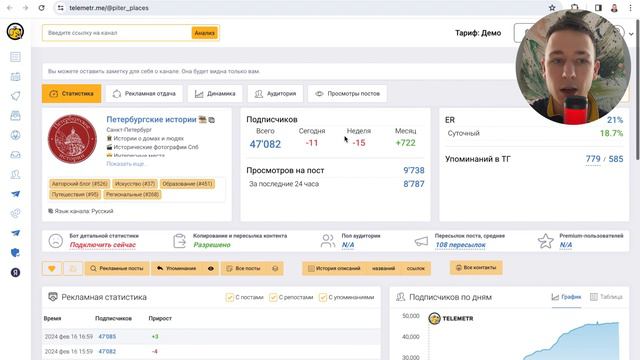The height and width of the screenshot is (360, 640).
Task: Expand description via 'Показать еще'
Action: pyautogui.click(x=126, y=164)
